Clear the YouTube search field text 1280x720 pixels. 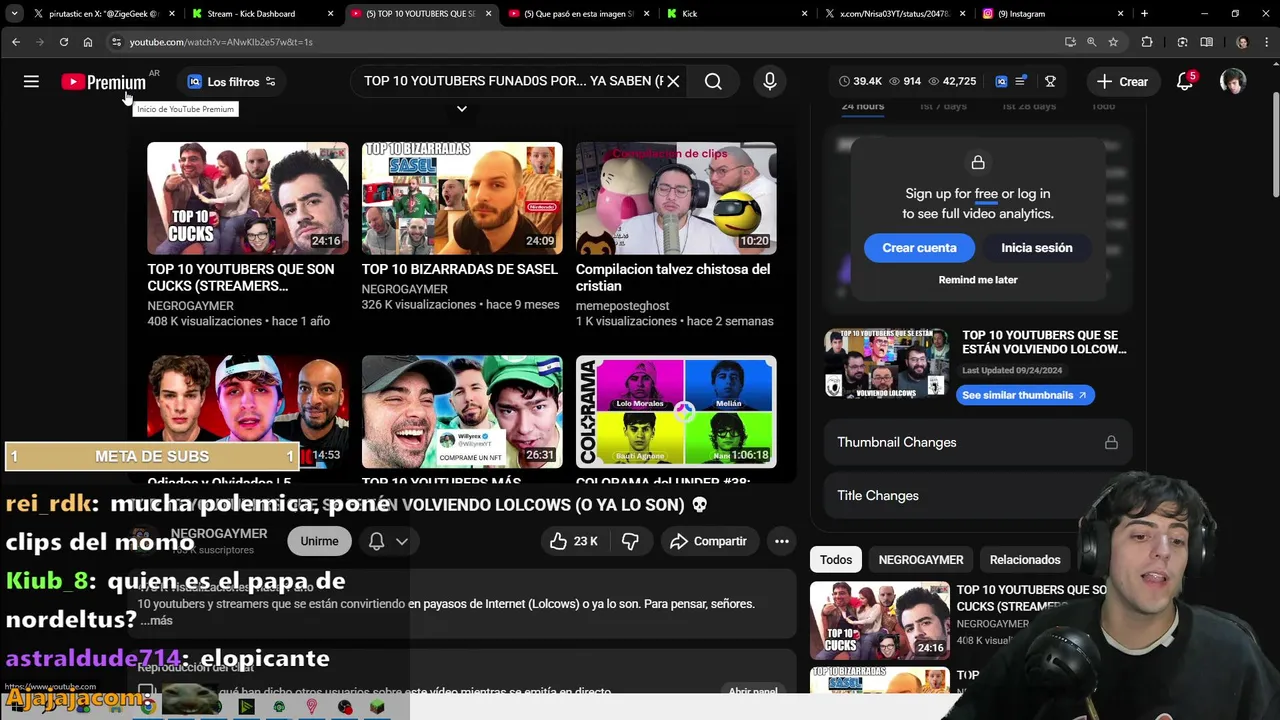click(673, 81)
